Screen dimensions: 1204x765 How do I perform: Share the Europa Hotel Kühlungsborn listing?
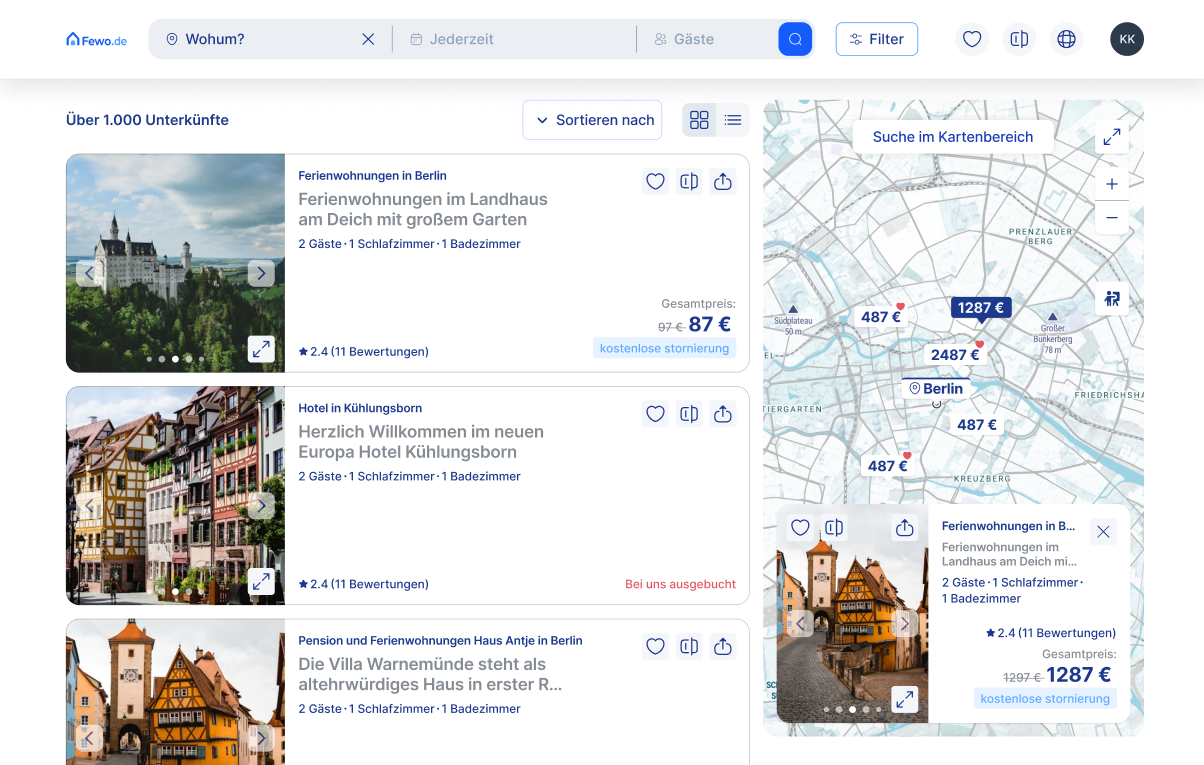coord(723,413)
